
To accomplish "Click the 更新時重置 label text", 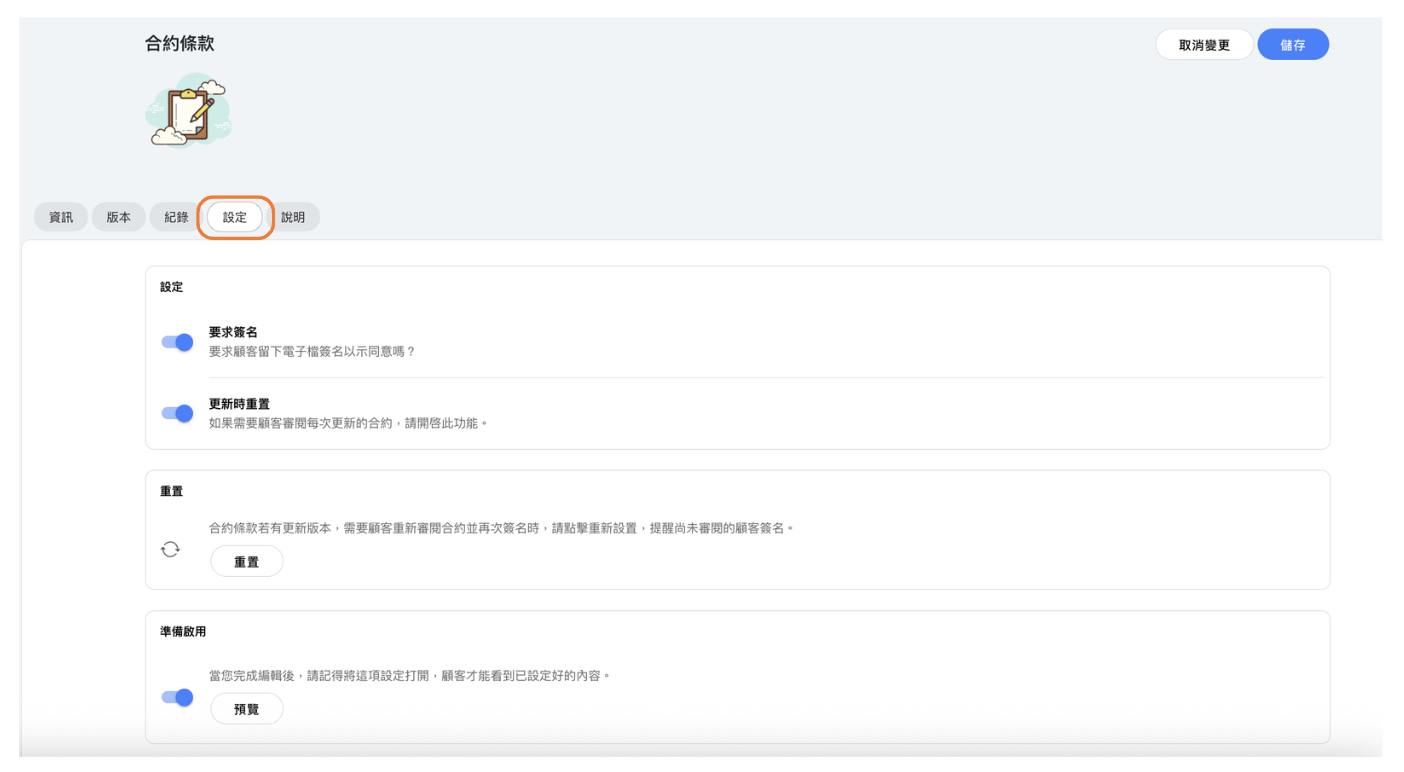I will coord(239,404).
